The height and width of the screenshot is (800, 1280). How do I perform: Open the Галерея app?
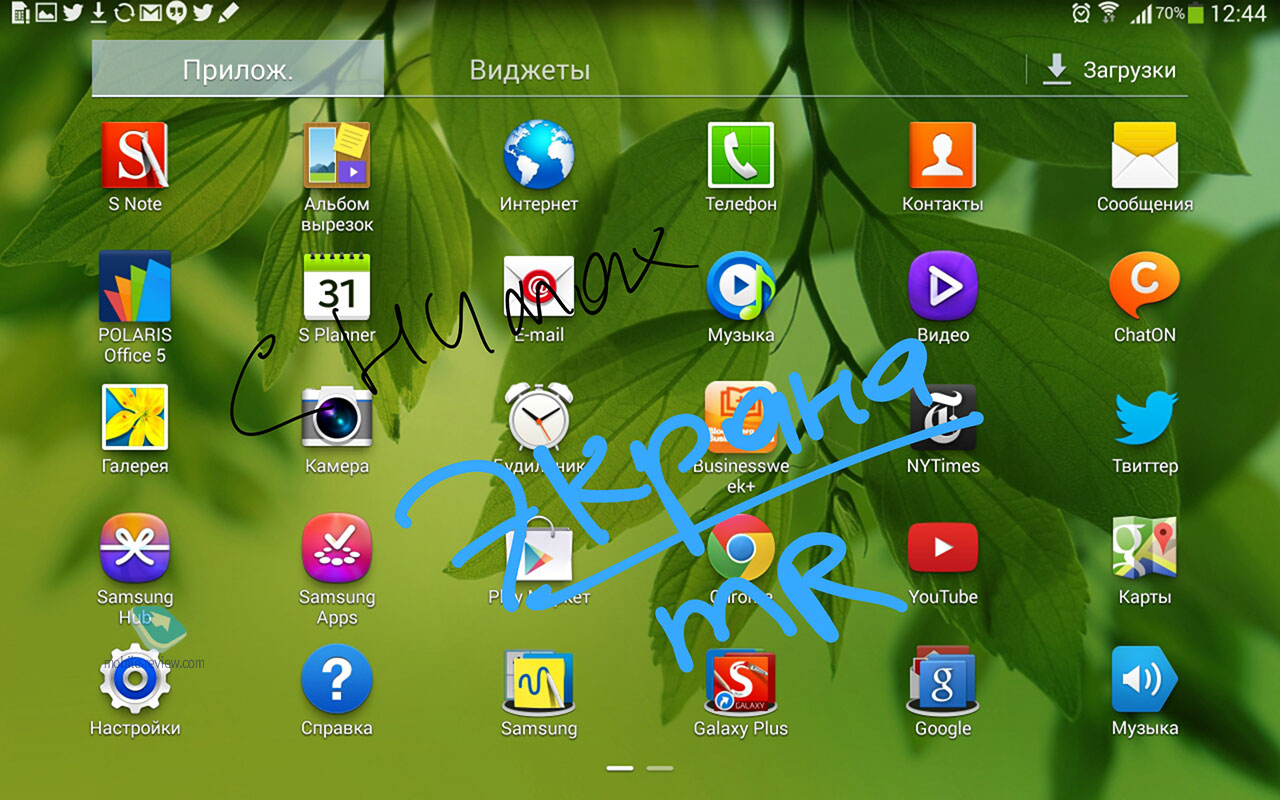pyautogui.click(x=135, y=417)
